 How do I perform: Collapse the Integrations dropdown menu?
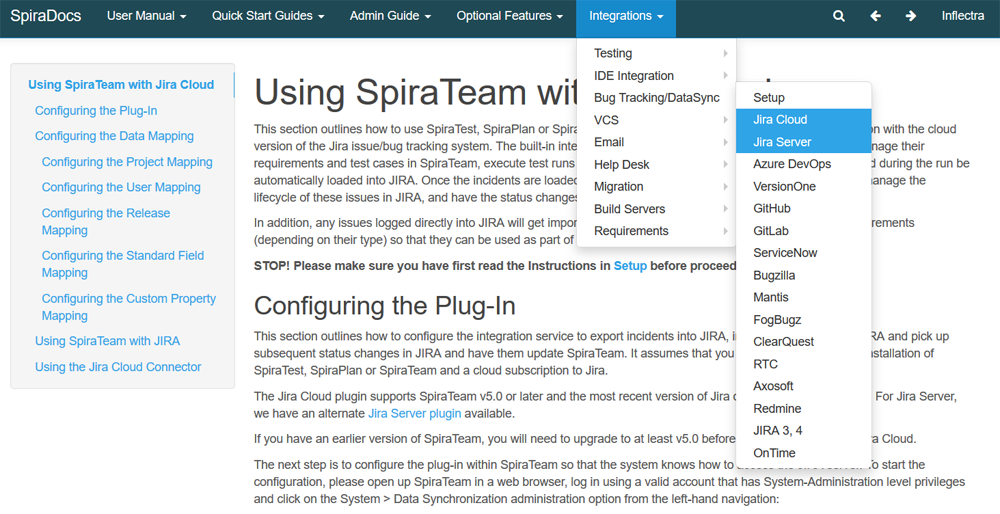pyautogui.click(x=626, y=16)
